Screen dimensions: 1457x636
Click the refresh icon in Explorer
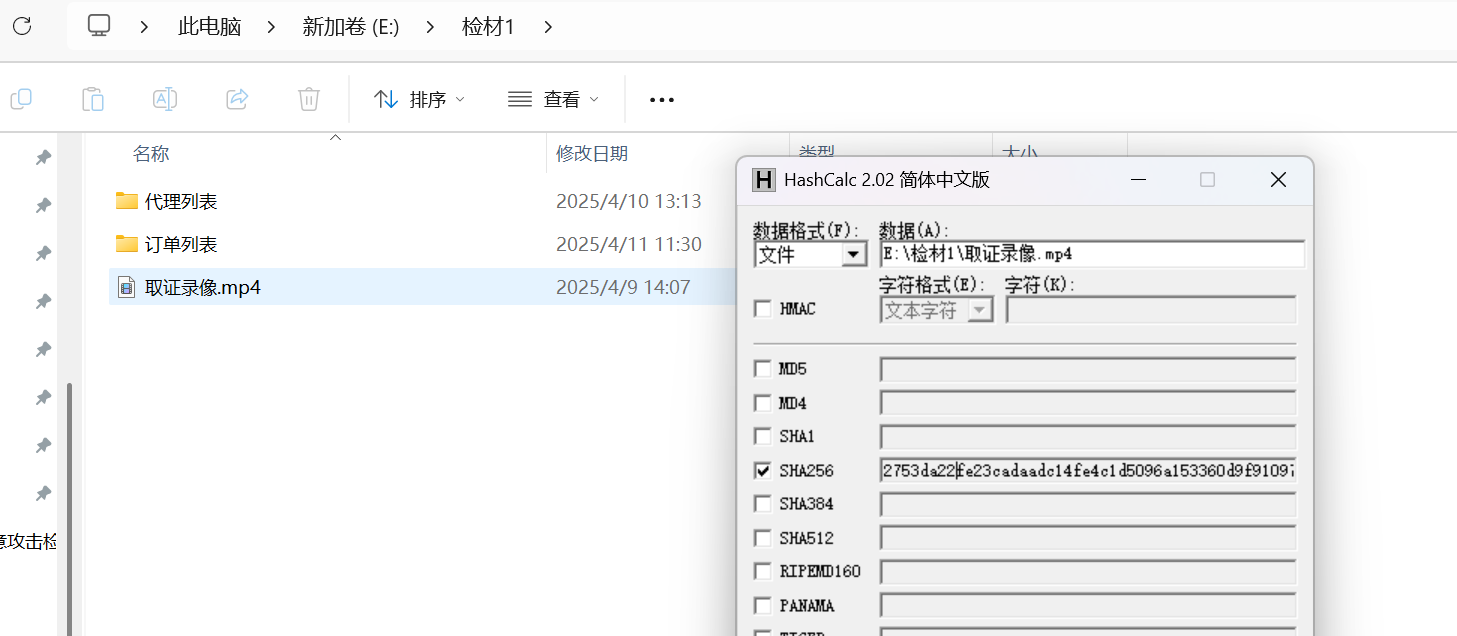coord(22,26)
